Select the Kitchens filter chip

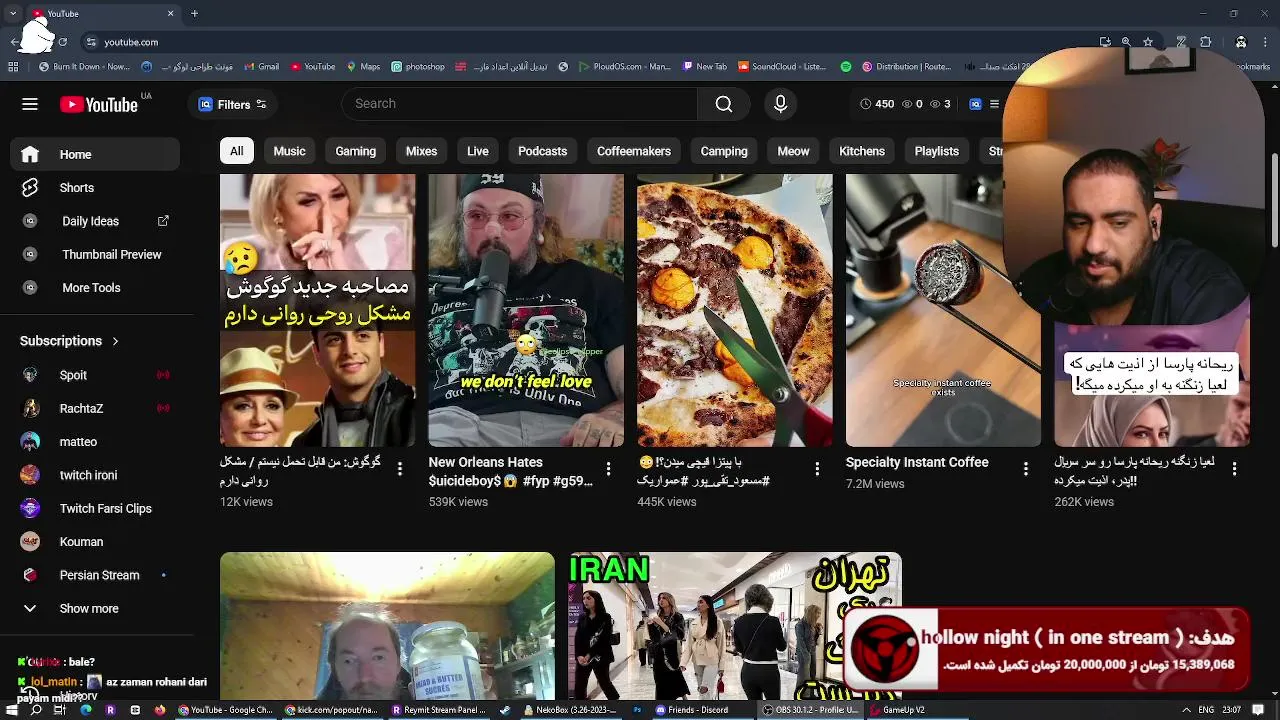point(862,151)
